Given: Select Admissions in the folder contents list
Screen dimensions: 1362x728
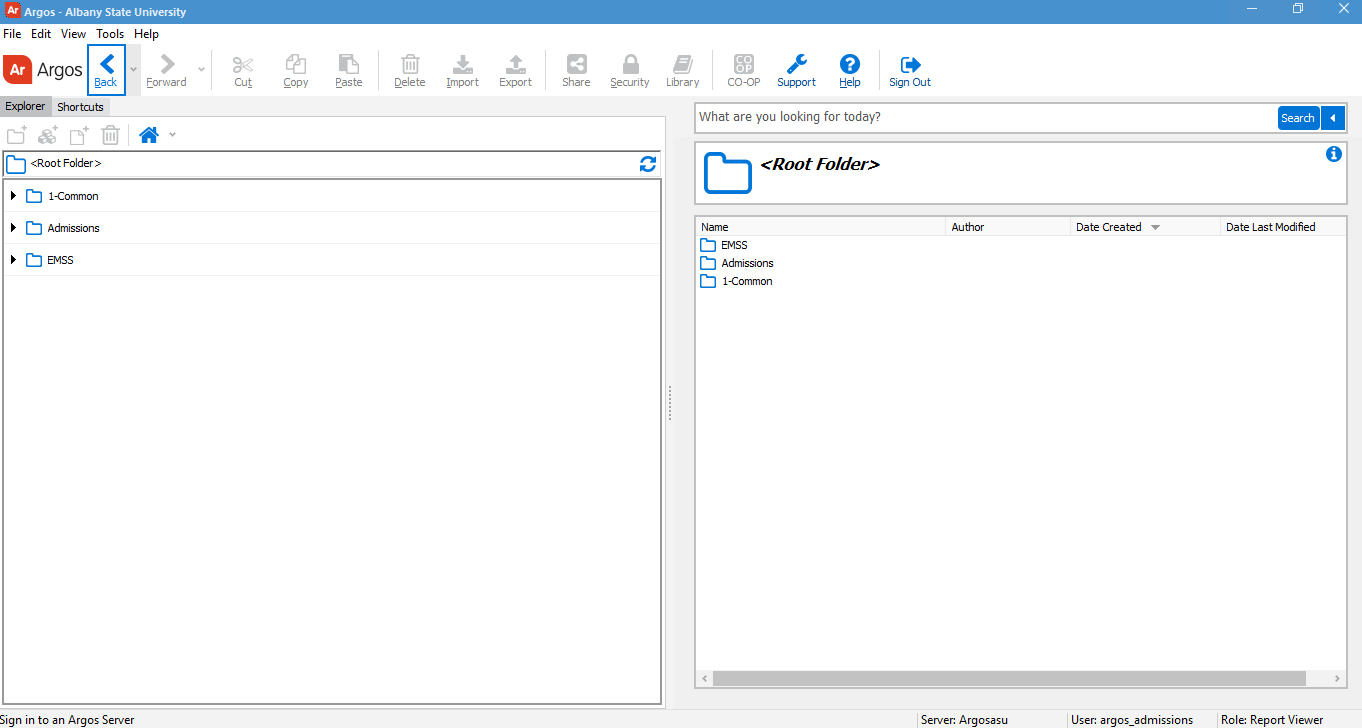Looking at the screenshot, I should click(x=748, y=263).
